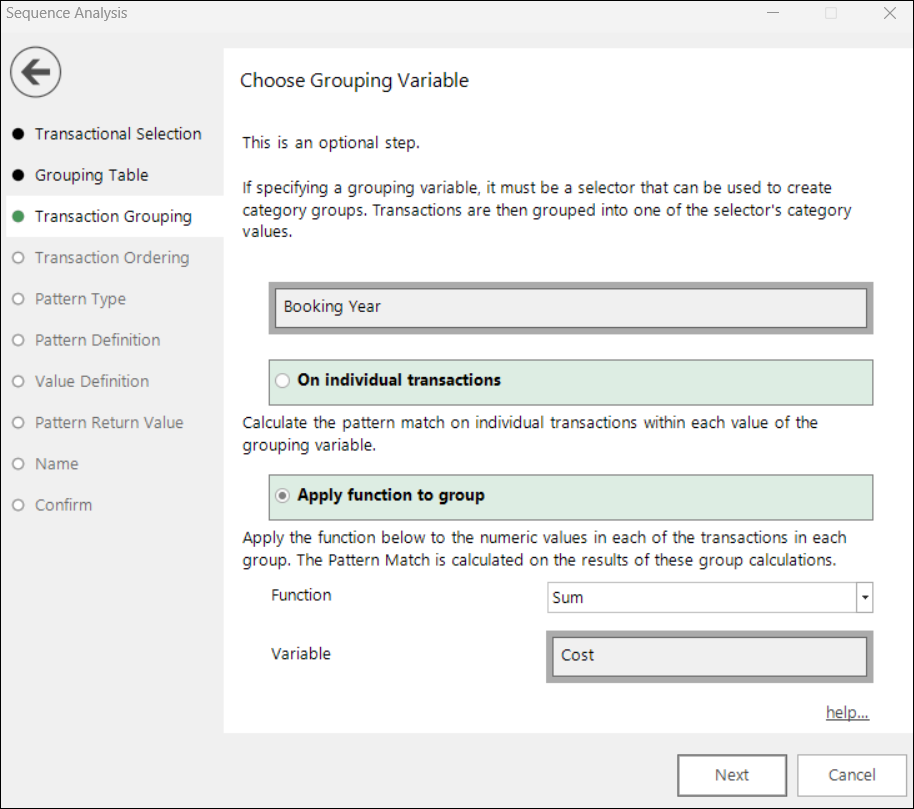This screenshot has width=914, height=809.
Task: Open the help link
Action: point(847,712)
